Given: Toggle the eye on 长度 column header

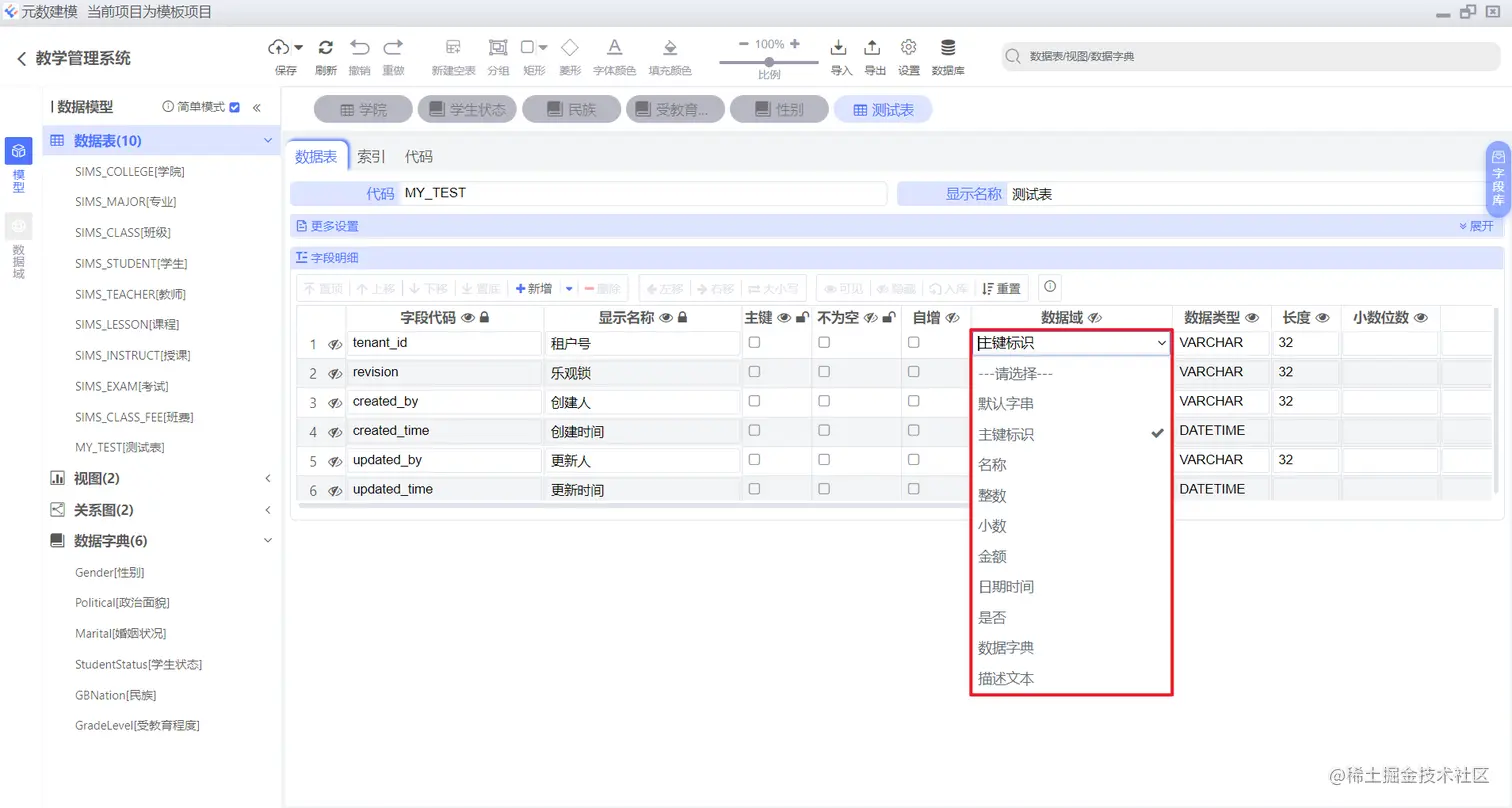Looking at the screenshot, I should pos(1322,318).
